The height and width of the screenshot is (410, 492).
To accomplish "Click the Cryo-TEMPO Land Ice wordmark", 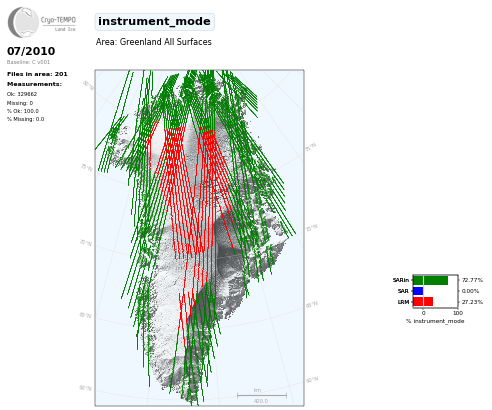I will [x=58, y=24].
